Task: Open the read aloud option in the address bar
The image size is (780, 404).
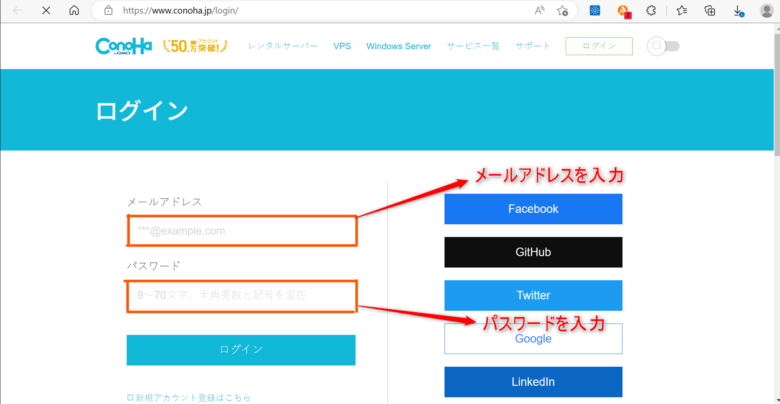Action: tap(540, 10)
